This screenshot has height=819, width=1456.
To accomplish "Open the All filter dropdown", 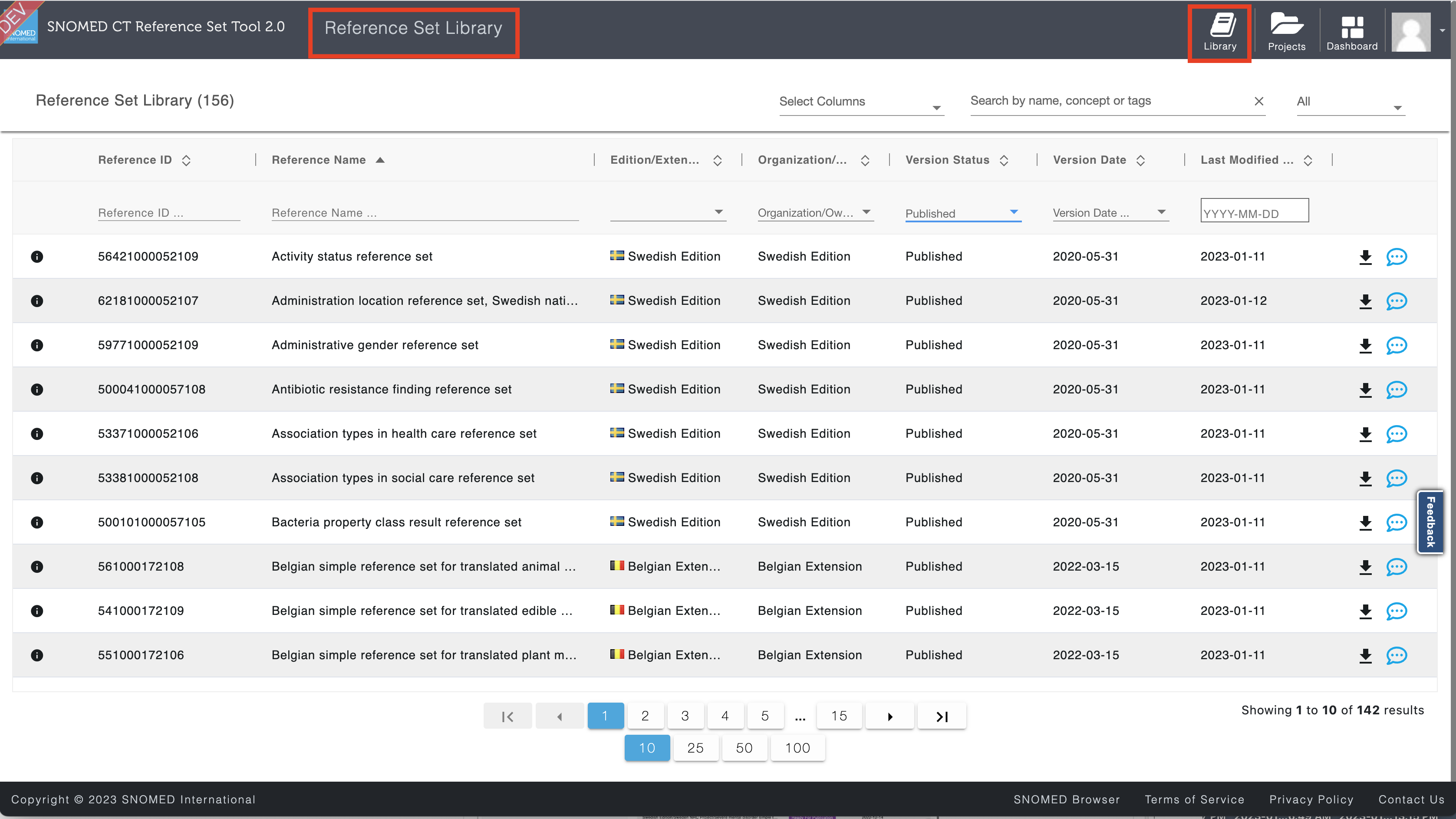I will click(x=1351, y=102).
